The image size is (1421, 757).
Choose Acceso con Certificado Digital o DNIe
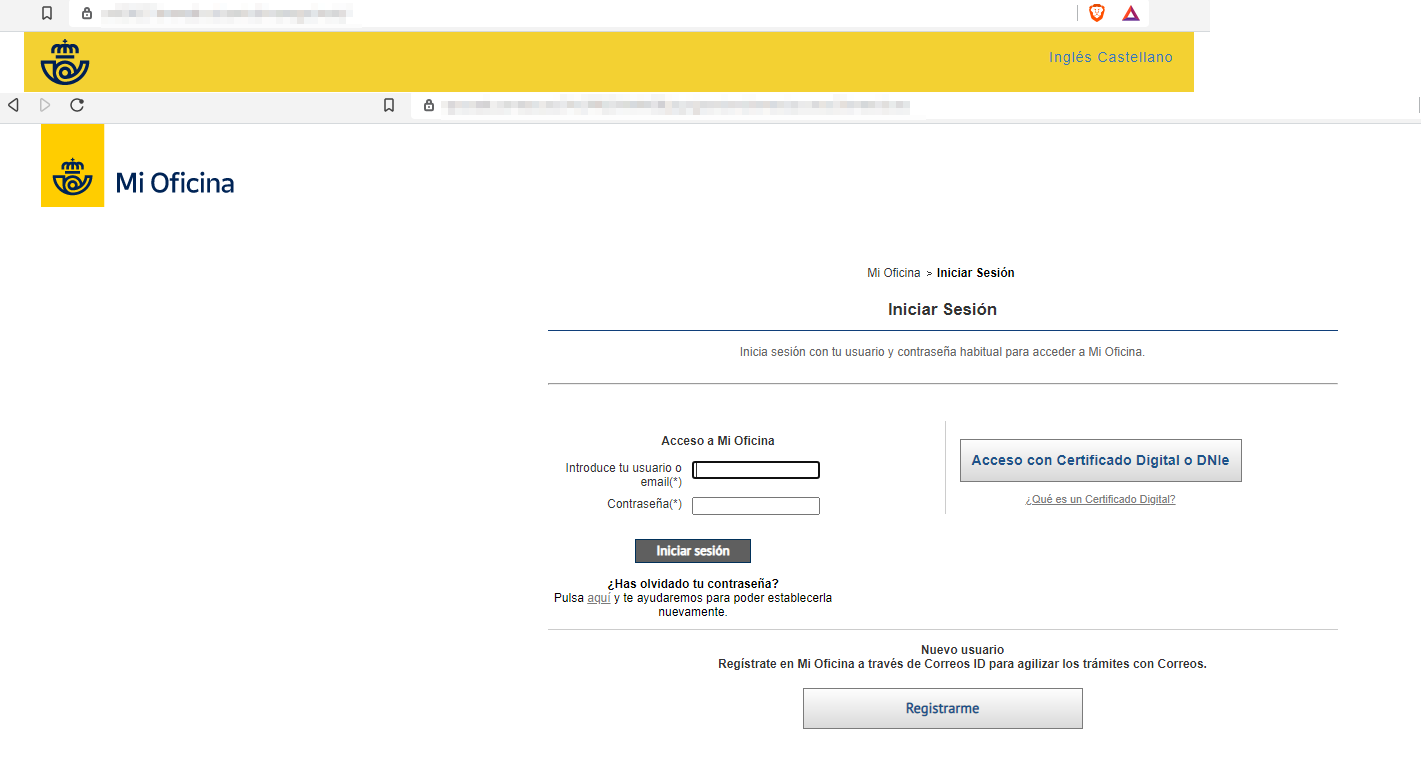1100,460
